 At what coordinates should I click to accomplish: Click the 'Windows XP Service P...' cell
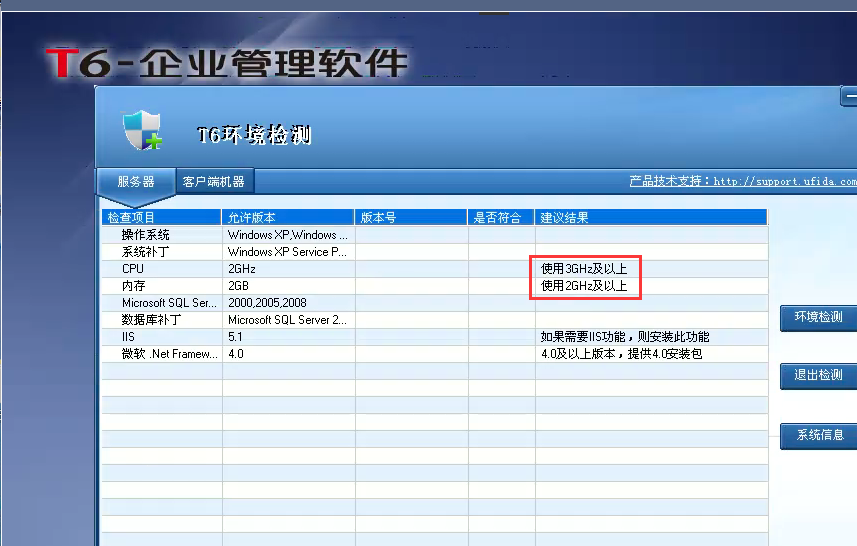[287, 252]
